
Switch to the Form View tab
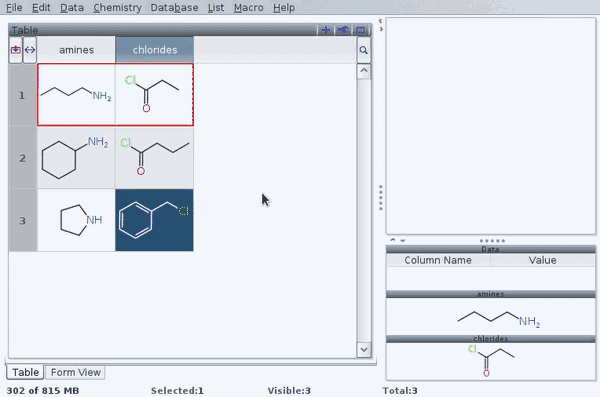75,372
